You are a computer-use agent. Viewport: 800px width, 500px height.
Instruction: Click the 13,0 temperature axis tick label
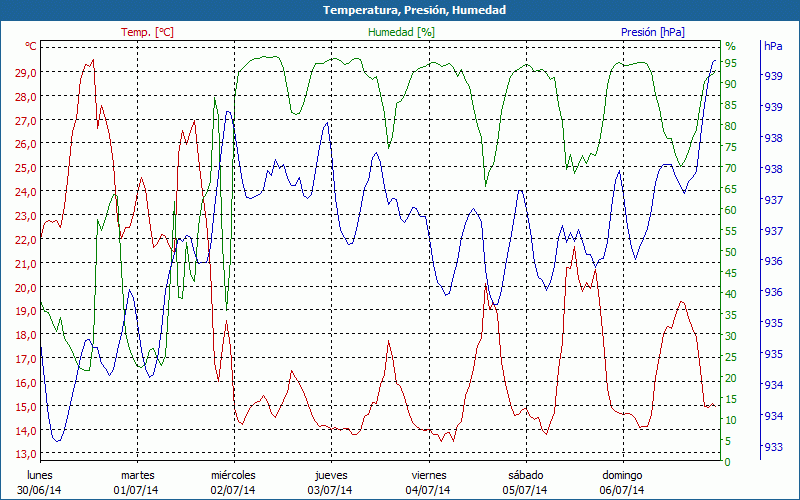25,454
